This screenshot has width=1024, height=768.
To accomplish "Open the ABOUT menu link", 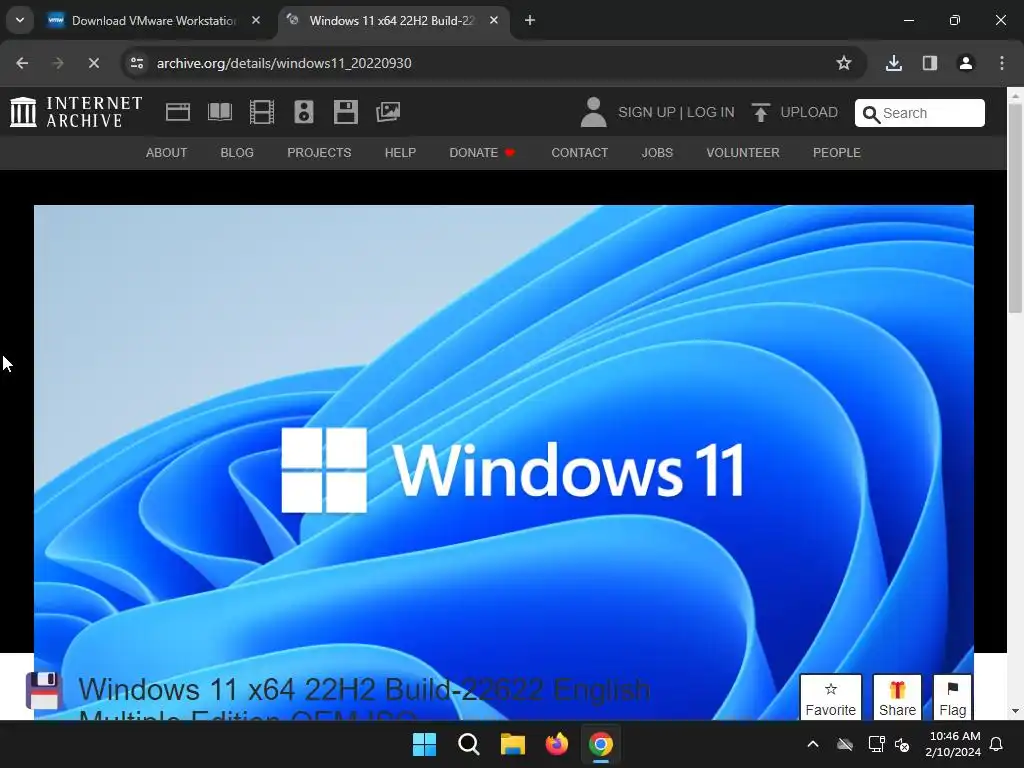I will (x=167, y=153).
